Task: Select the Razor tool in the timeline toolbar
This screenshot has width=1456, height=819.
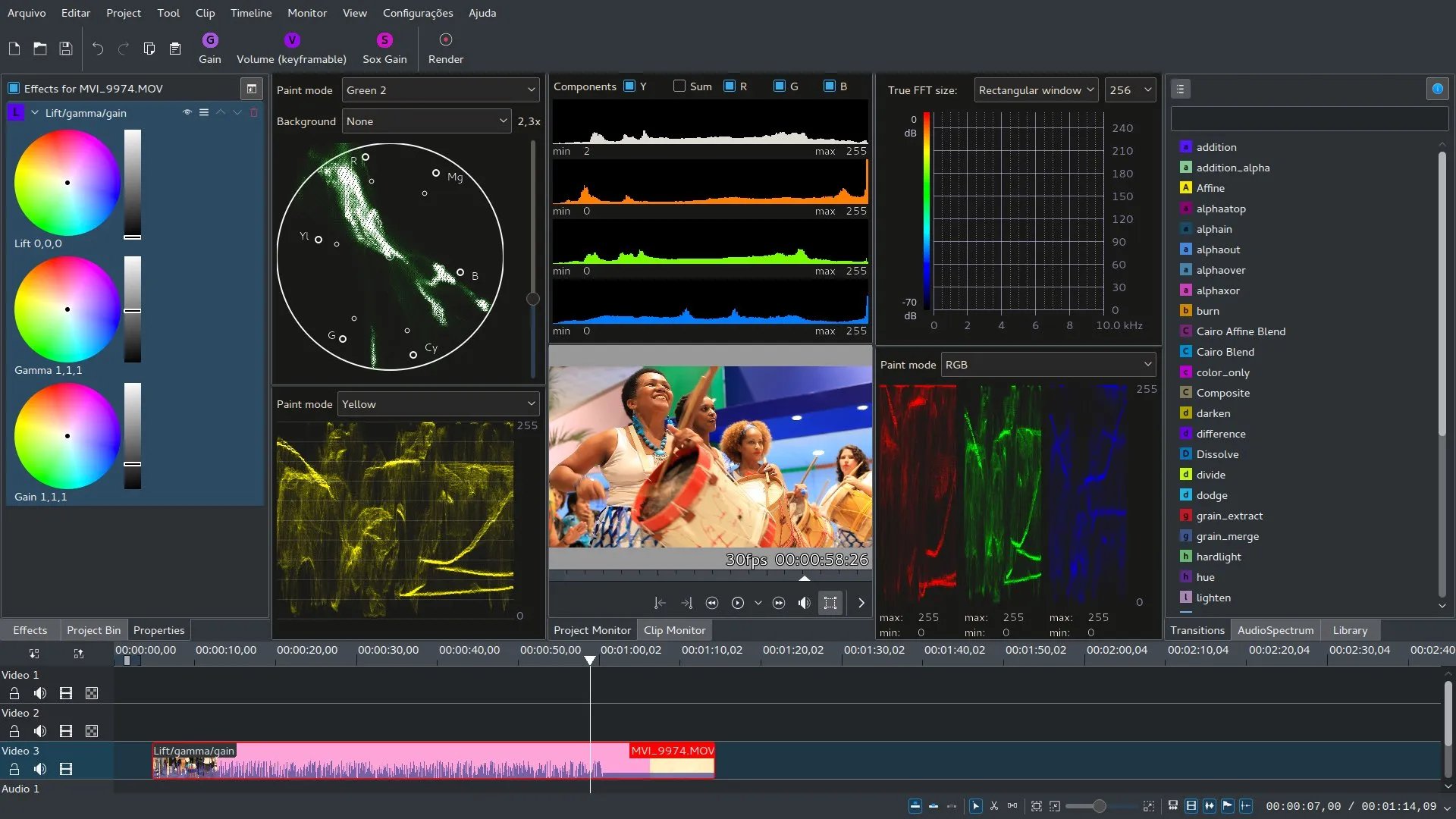Action: tap(994, 806)
